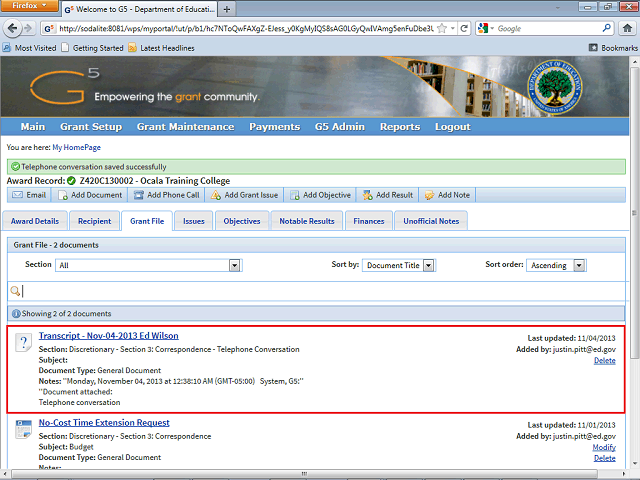Viewport: 640px width, 480px height.
Task: Open the Reports menu
Action: 400,127
